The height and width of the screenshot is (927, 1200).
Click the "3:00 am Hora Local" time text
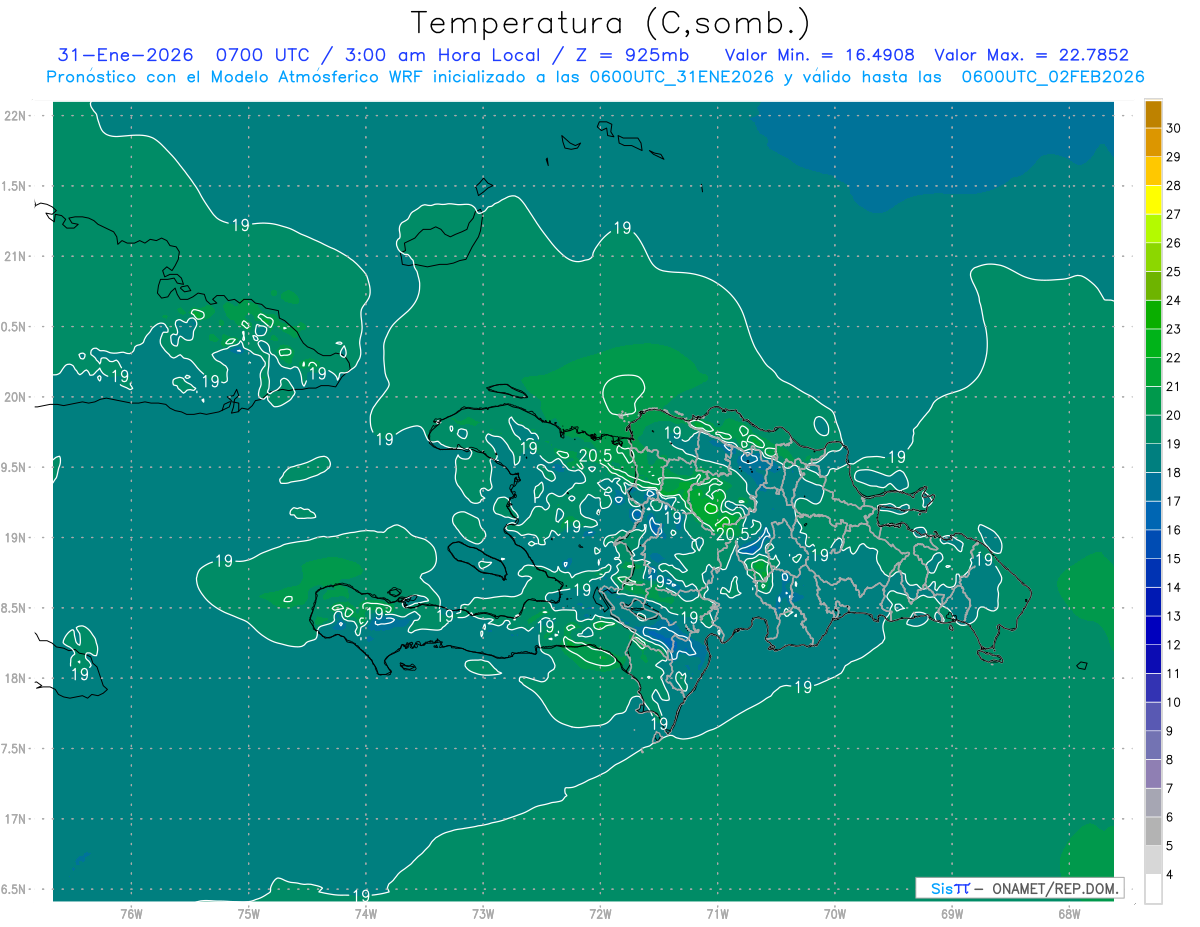pos(464,55)
